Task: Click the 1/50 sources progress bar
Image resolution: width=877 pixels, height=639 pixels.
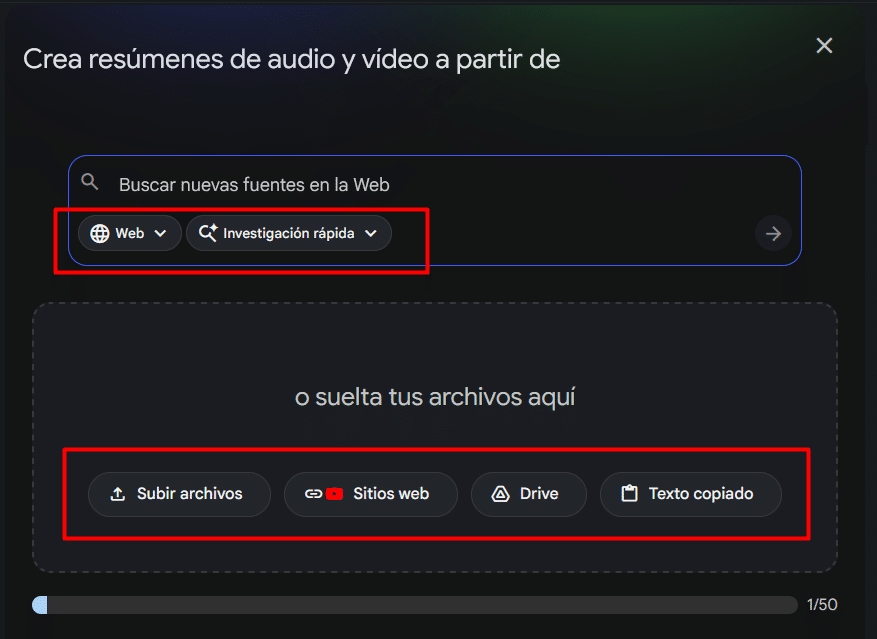Action: 415,604
